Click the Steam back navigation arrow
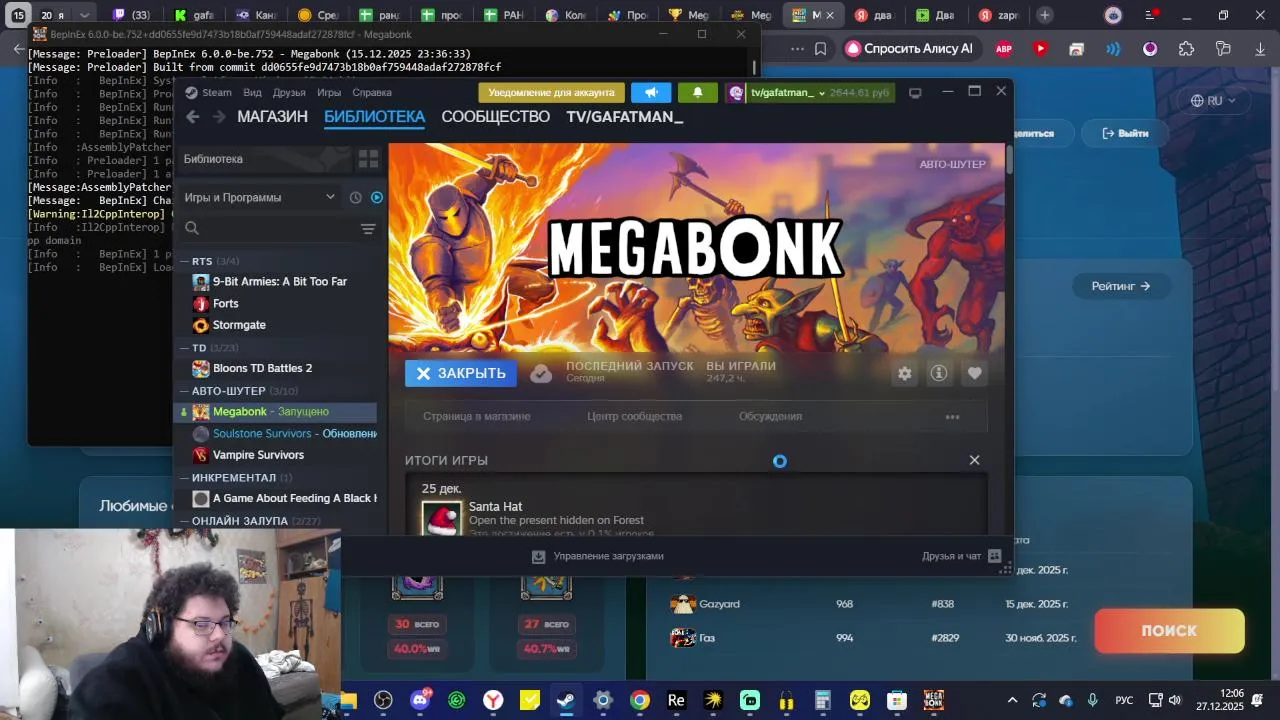Viewport: 1280px width, 720px height. [193, 117]
